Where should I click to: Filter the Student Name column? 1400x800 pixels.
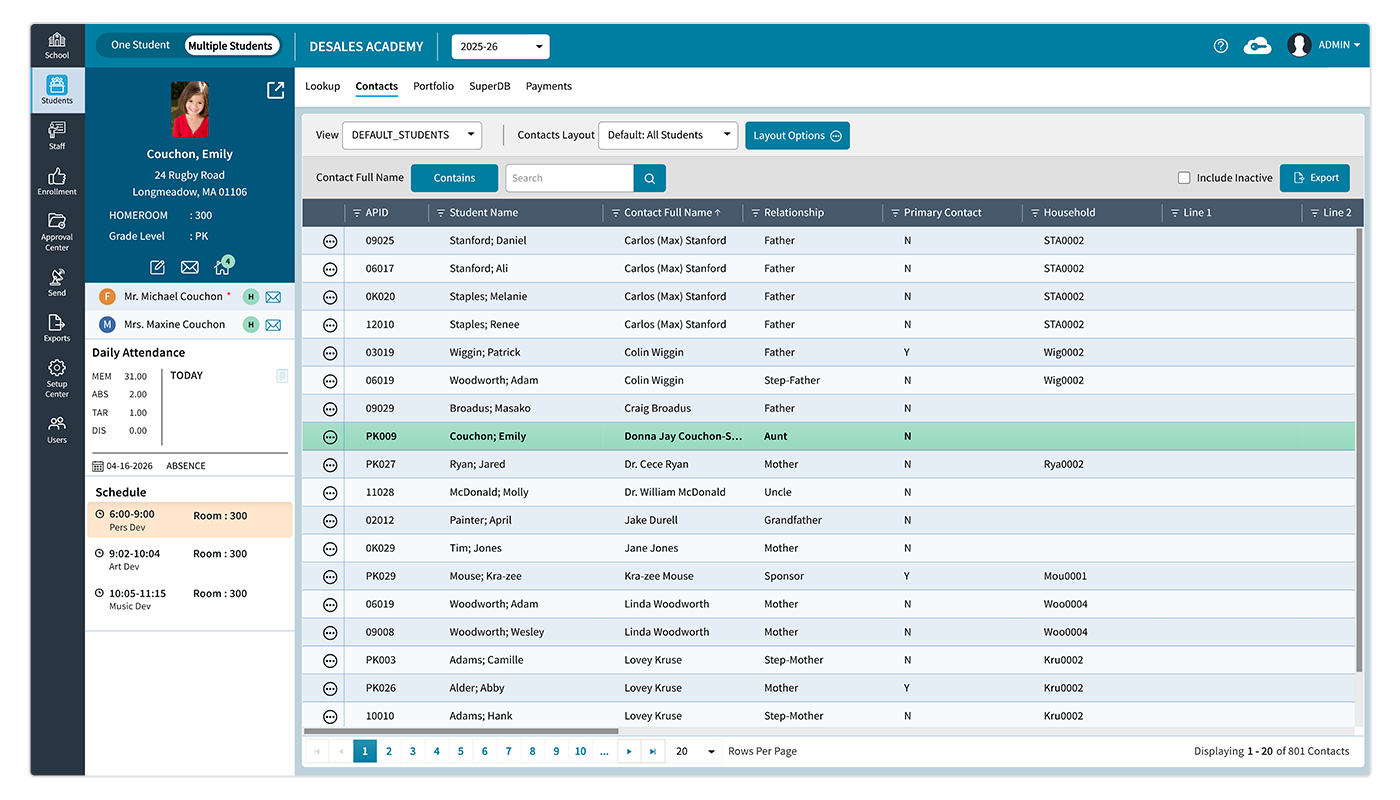click(441, 213)
